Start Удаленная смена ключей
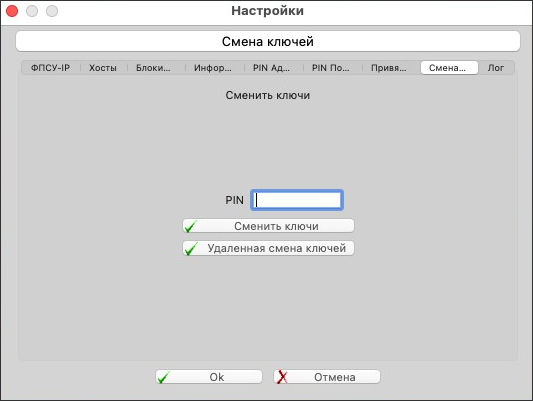533x401 pixels. click(268, 248)
